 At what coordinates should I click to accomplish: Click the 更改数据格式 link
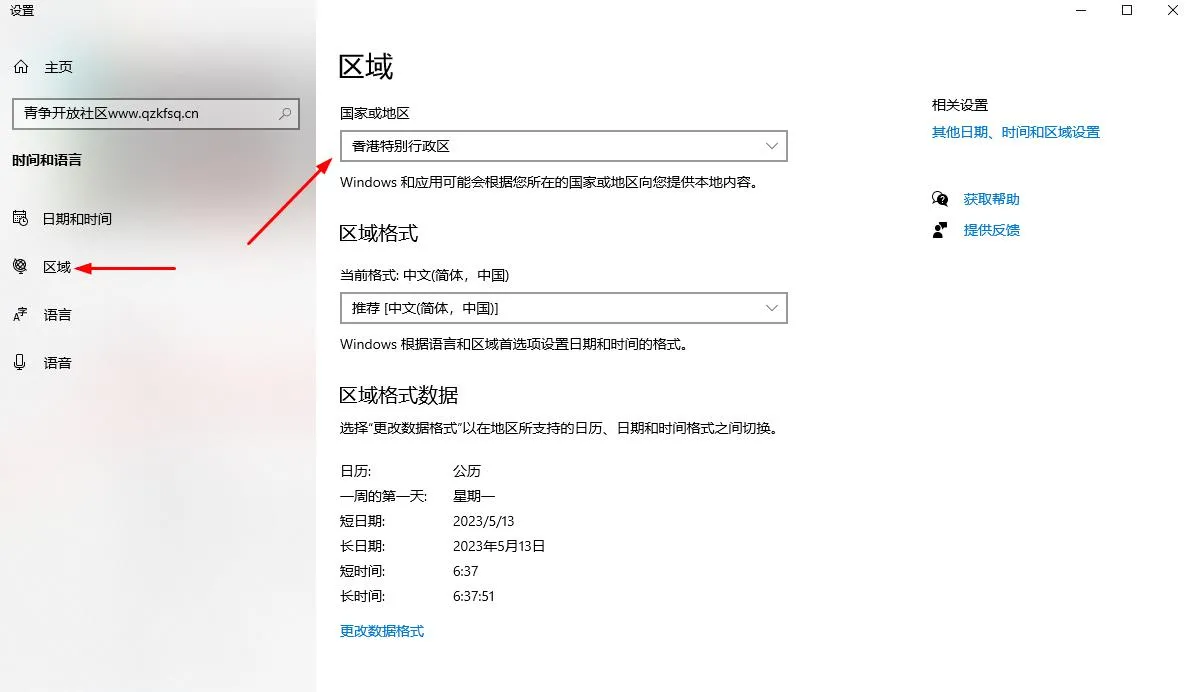tap(381, 631)
